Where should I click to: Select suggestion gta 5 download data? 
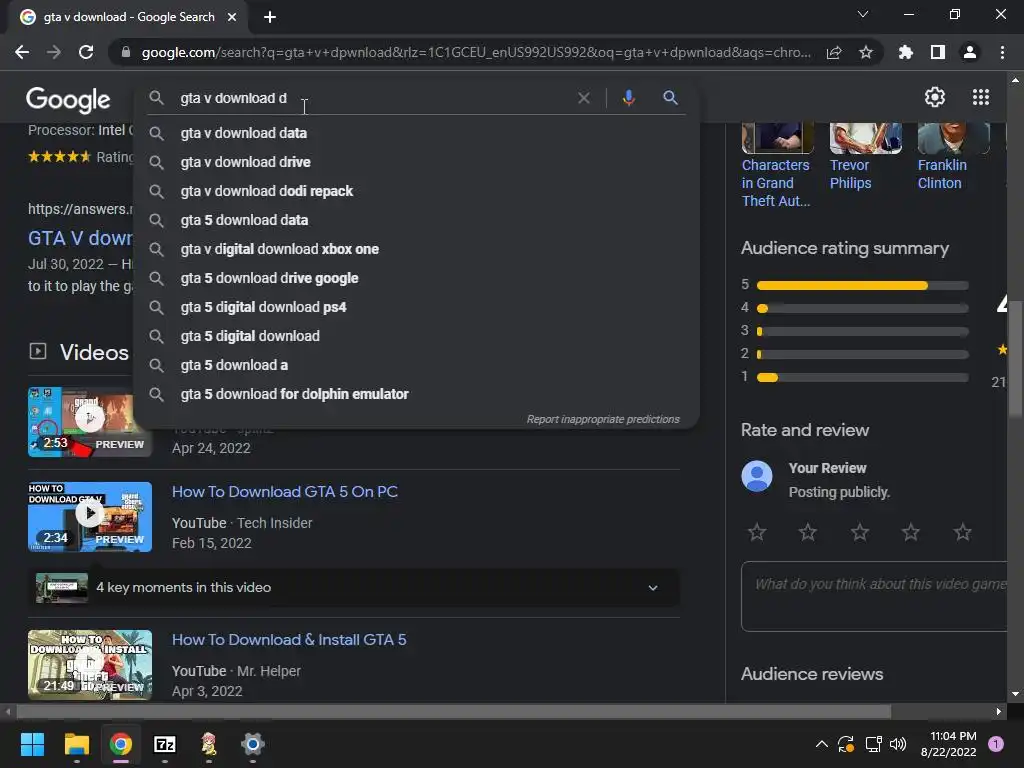(x=415, y=220)
